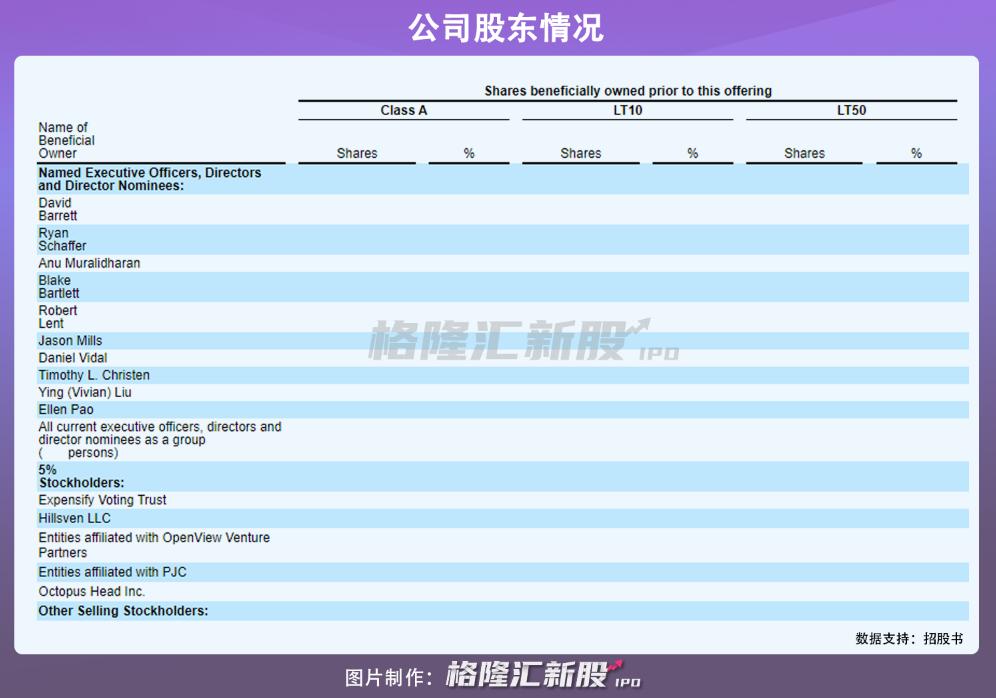996x698 pixels.
Task: Click 'Entities affiliated with OpenView Venture Partners'
Action: click(x=154, y=545)
